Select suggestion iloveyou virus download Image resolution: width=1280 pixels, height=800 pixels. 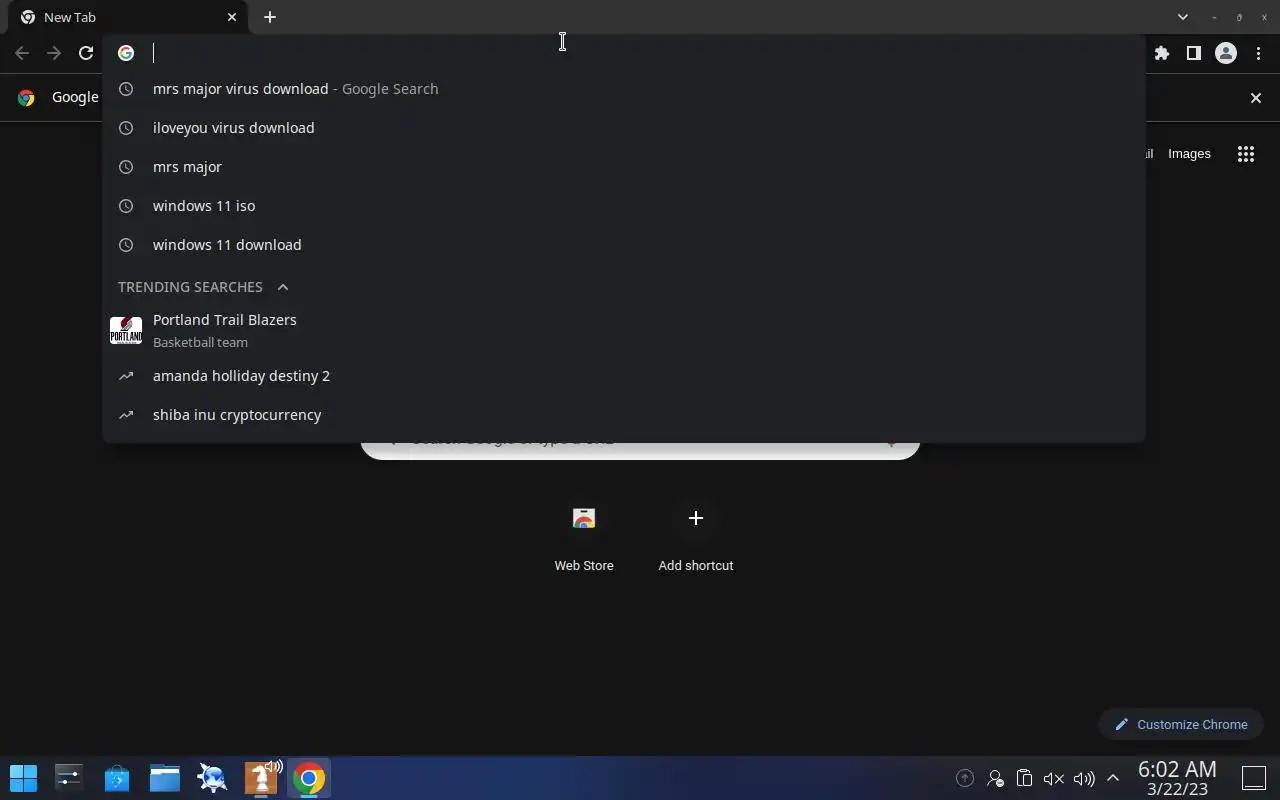point(624,128)
